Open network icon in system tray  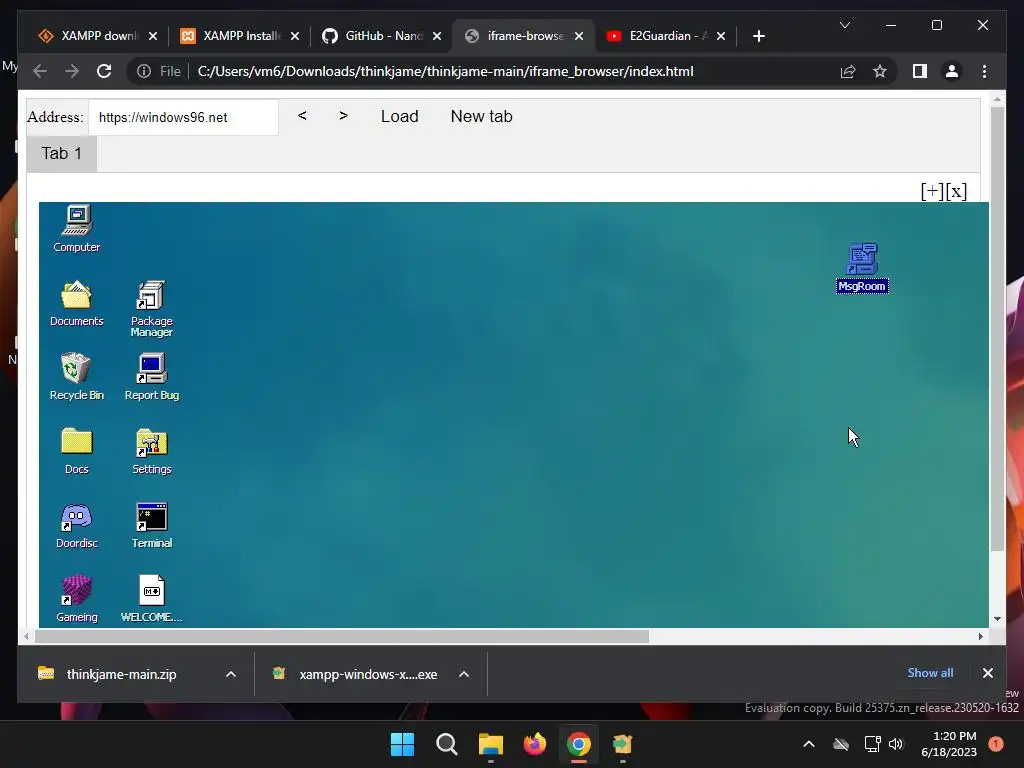pos(872,744)
